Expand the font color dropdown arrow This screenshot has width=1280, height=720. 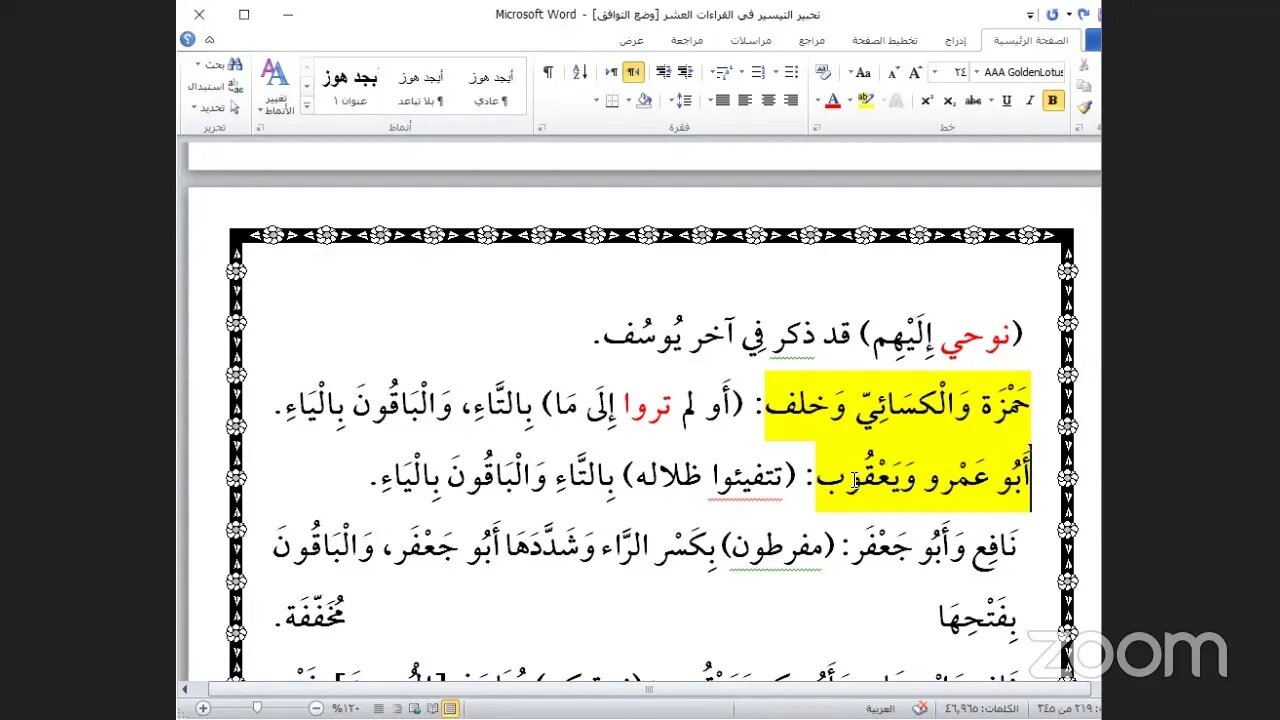pyautogui.click(x=817, y=100)
